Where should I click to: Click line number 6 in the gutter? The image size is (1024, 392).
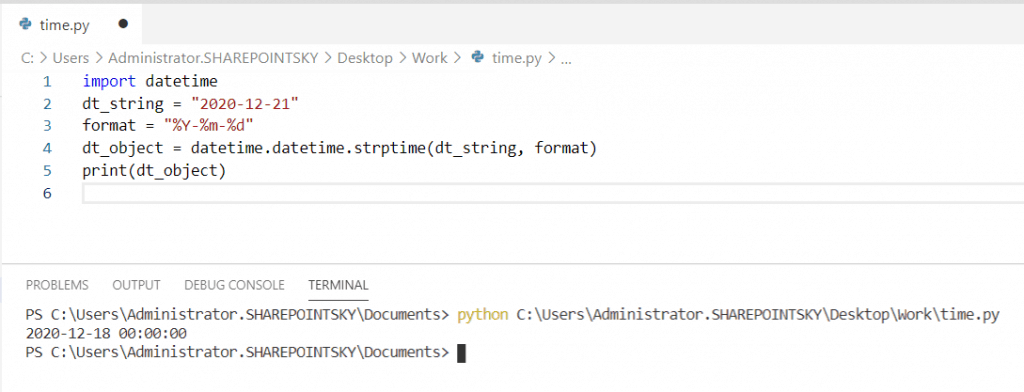click(46, 193)
